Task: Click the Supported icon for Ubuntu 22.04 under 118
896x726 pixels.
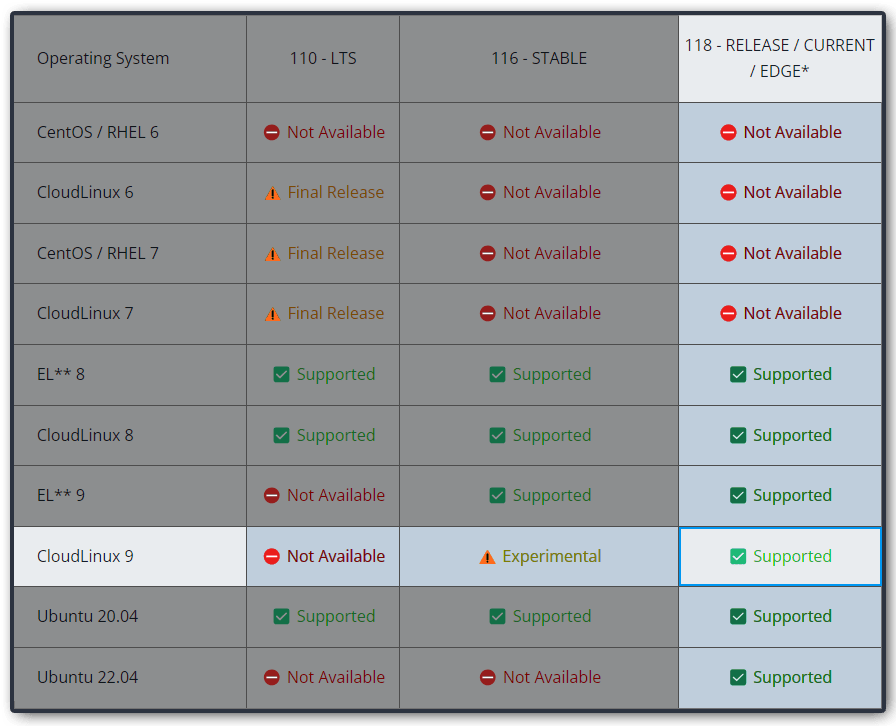Action: pos(738,677)
